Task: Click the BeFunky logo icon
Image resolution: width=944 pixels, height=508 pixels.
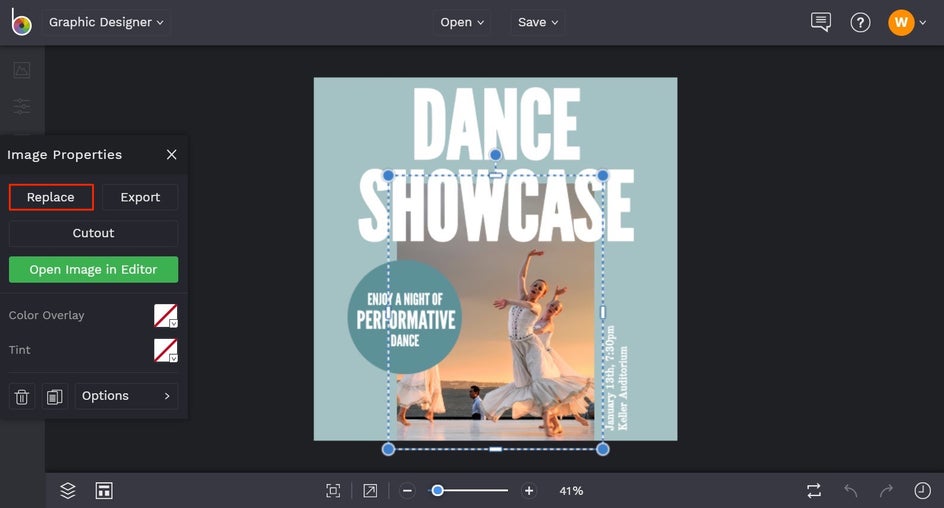Action: (x=21, y=22)
